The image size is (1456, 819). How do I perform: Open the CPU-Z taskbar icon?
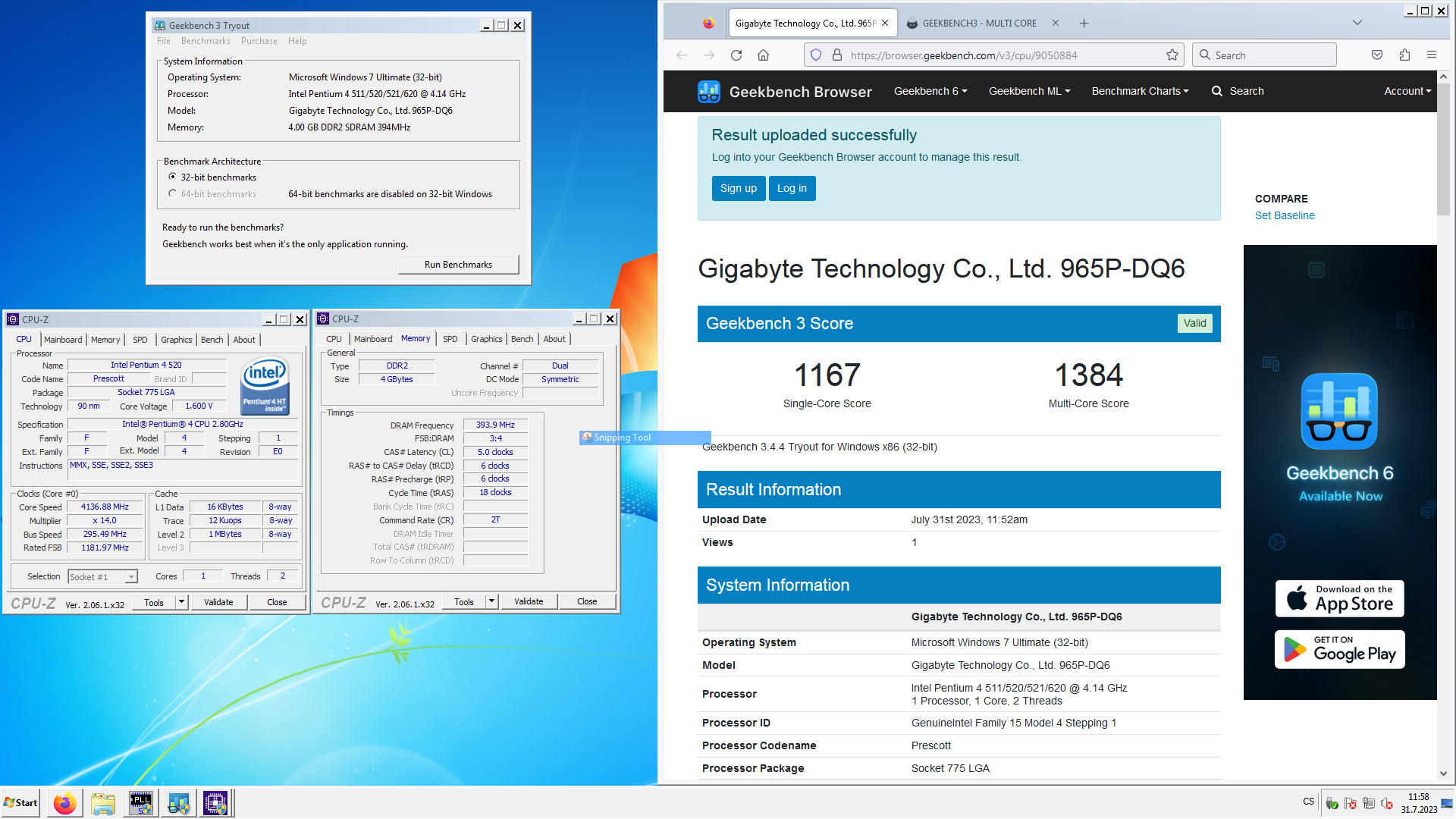pyautogui.click(x=215, y=803)
